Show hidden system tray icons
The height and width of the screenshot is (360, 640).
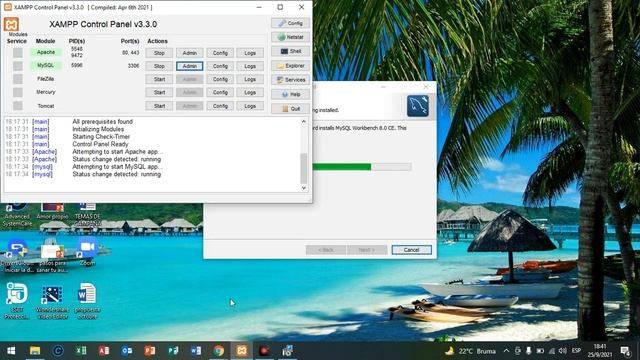[x=506, y=351]
